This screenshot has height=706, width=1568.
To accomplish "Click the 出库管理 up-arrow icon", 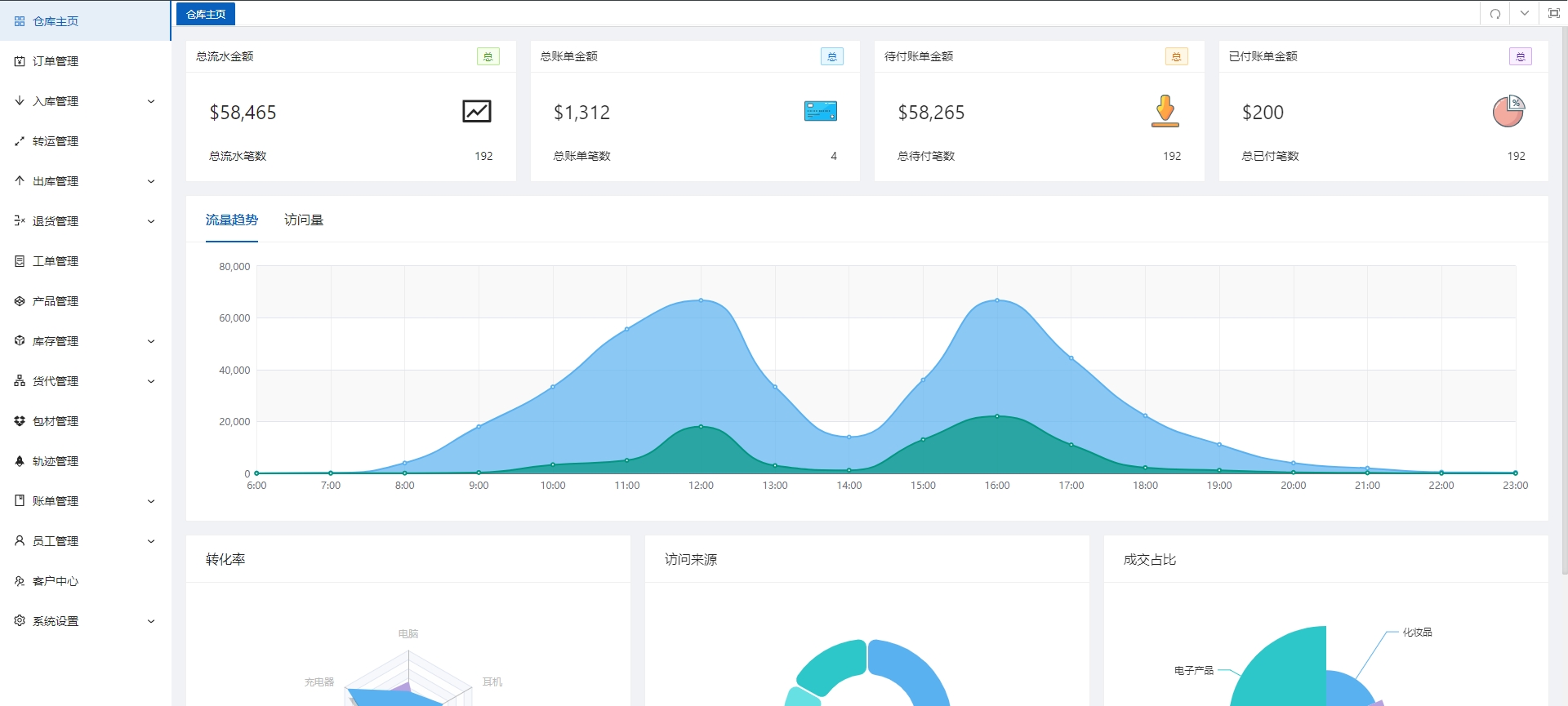I will click(20, 181).
